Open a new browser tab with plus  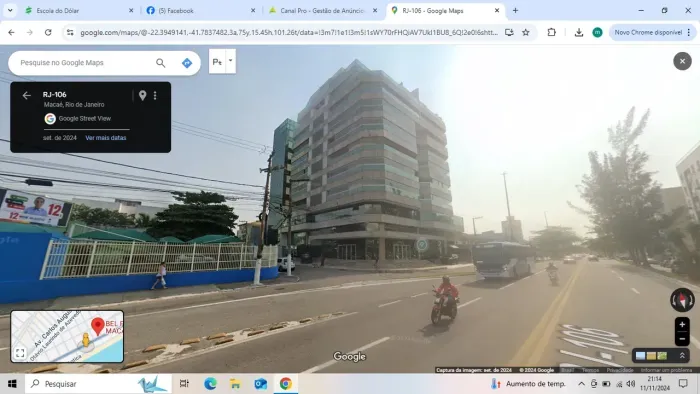(x=515, y=10)
